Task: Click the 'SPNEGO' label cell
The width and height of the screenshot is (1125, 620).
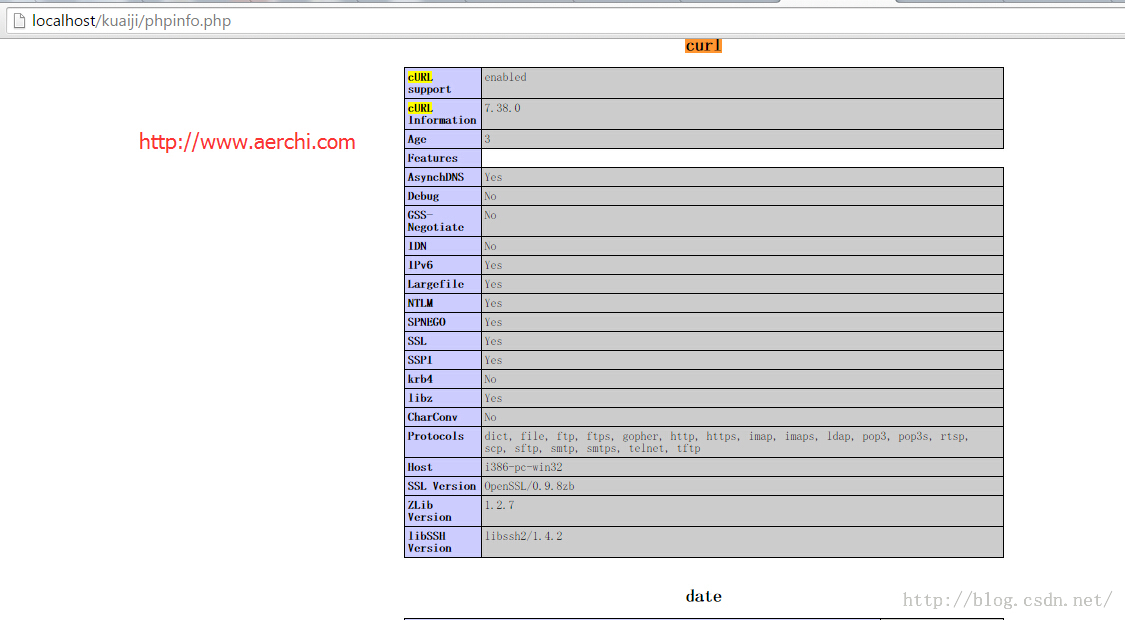Action: [x=443, y=322]
